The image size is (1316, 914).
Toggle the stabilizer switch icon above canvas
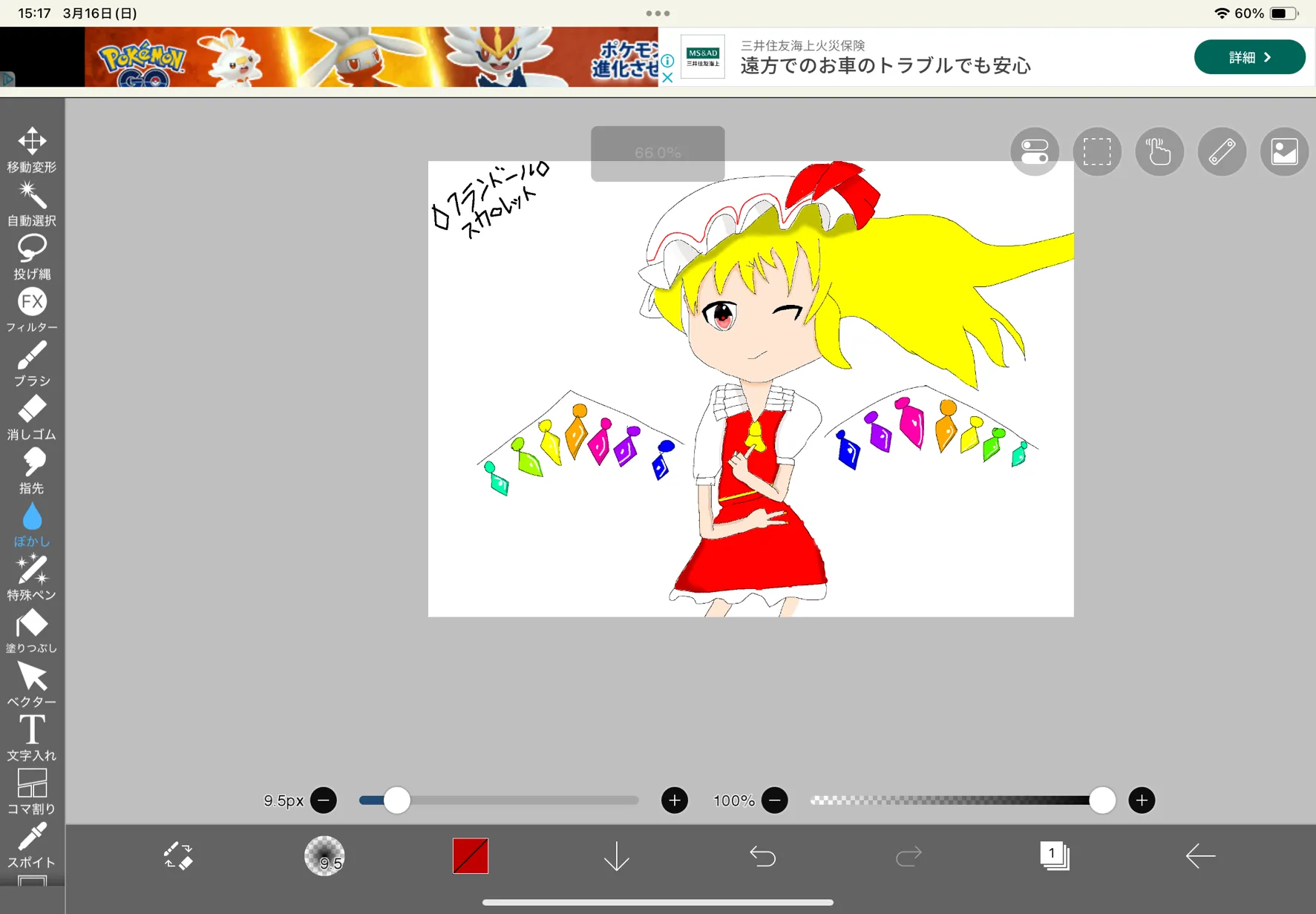1035,152
